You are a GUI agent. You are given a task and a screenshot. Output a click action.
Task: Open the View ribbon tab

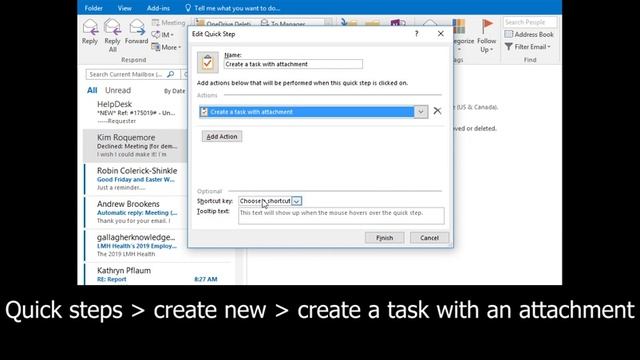(124, 8)
